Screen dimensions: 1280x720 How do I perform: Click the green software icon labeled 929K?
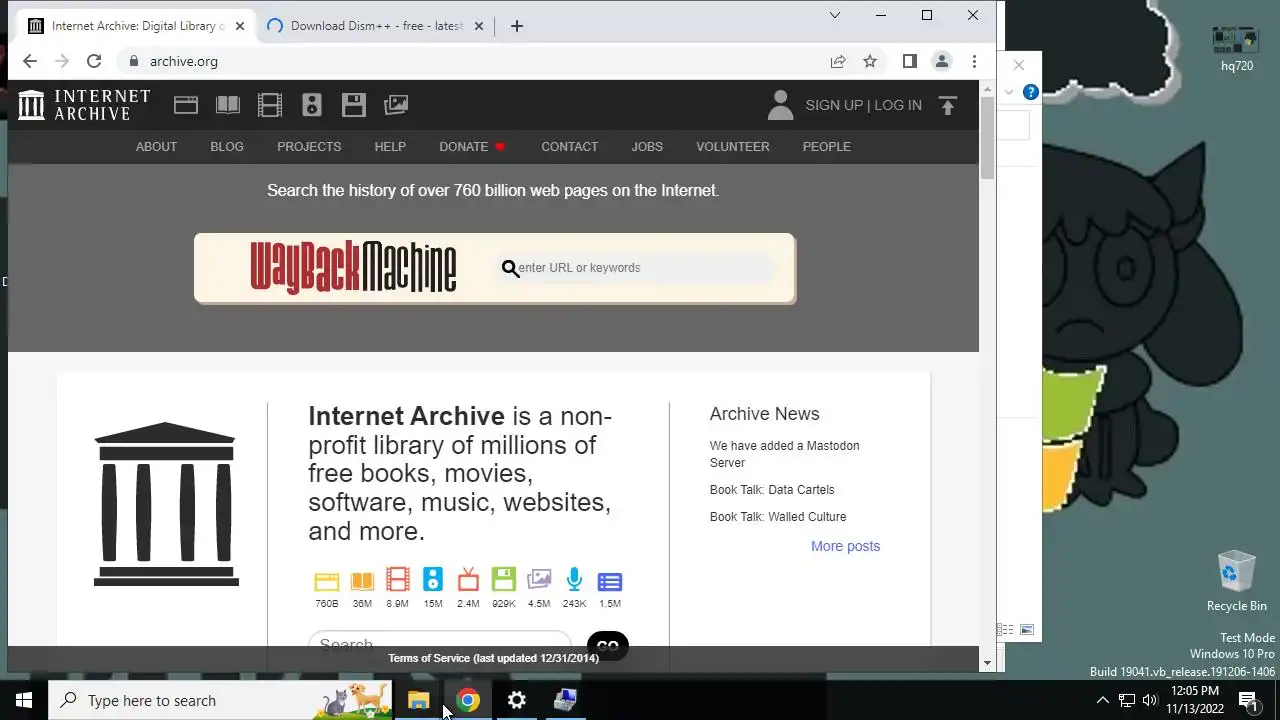(x=504, y=580)
